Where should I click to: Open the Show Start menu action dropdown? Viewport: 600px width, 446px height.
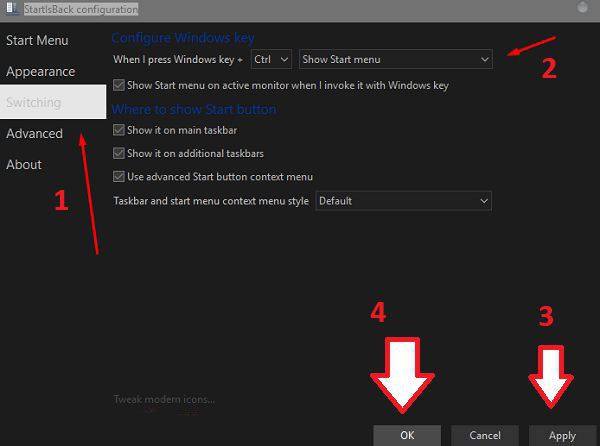pos(396,59)
